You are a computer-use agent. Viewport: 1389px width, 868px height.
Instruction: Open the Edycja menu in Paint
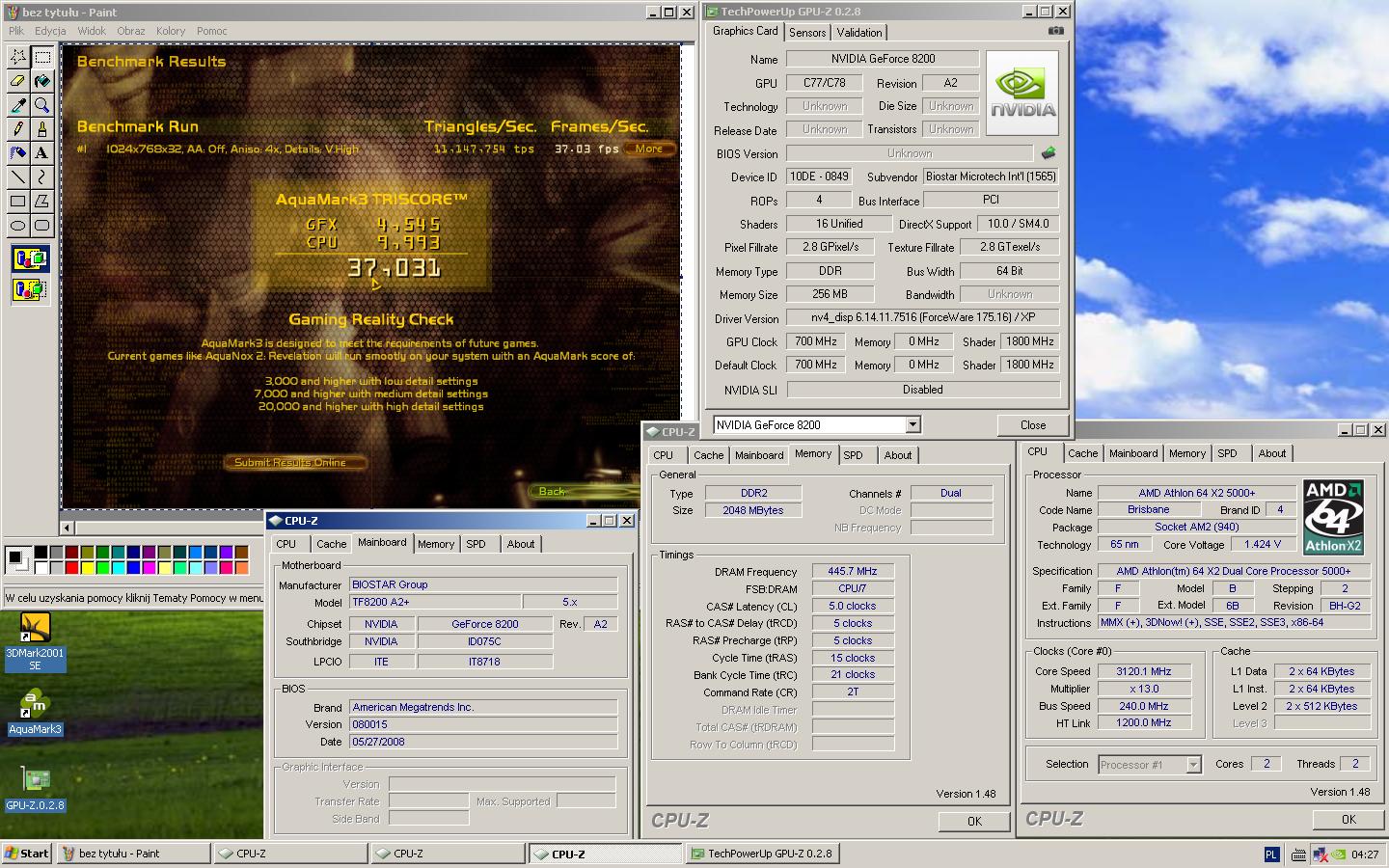click(x=50, y=31)
